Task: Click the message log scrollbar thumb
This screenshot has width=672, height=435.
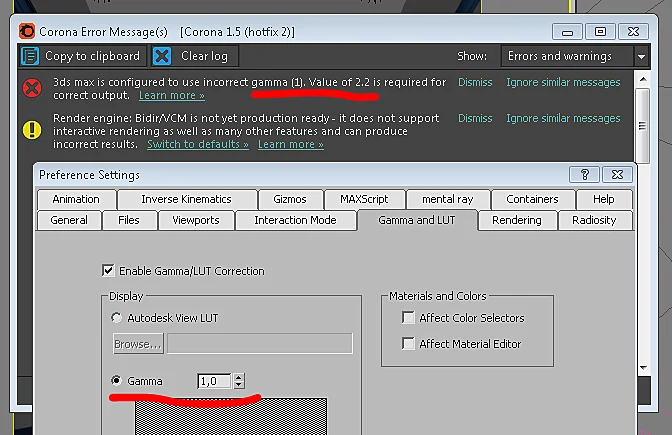Action: coord(642,126)
